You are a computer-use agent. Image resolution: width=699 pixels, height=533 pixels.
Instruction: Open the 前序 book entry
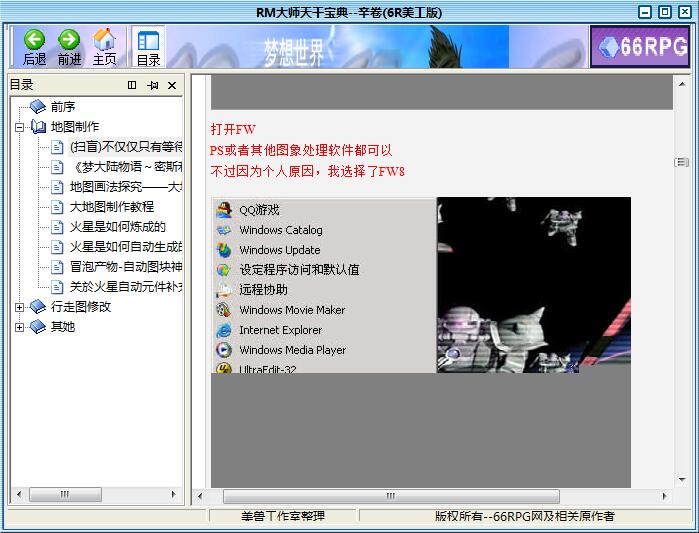pyautogui.click(x=63, y=107)
